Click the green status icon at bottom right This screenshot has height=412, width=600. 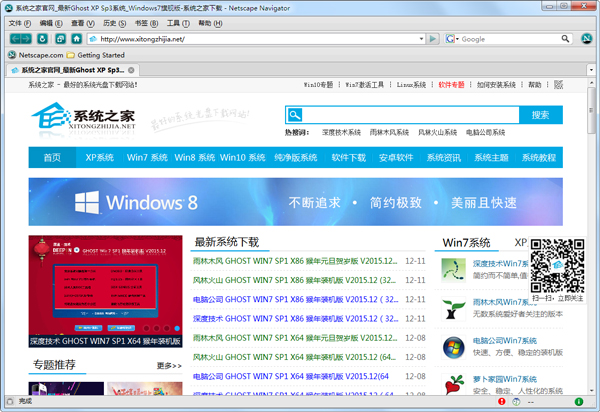579,401
